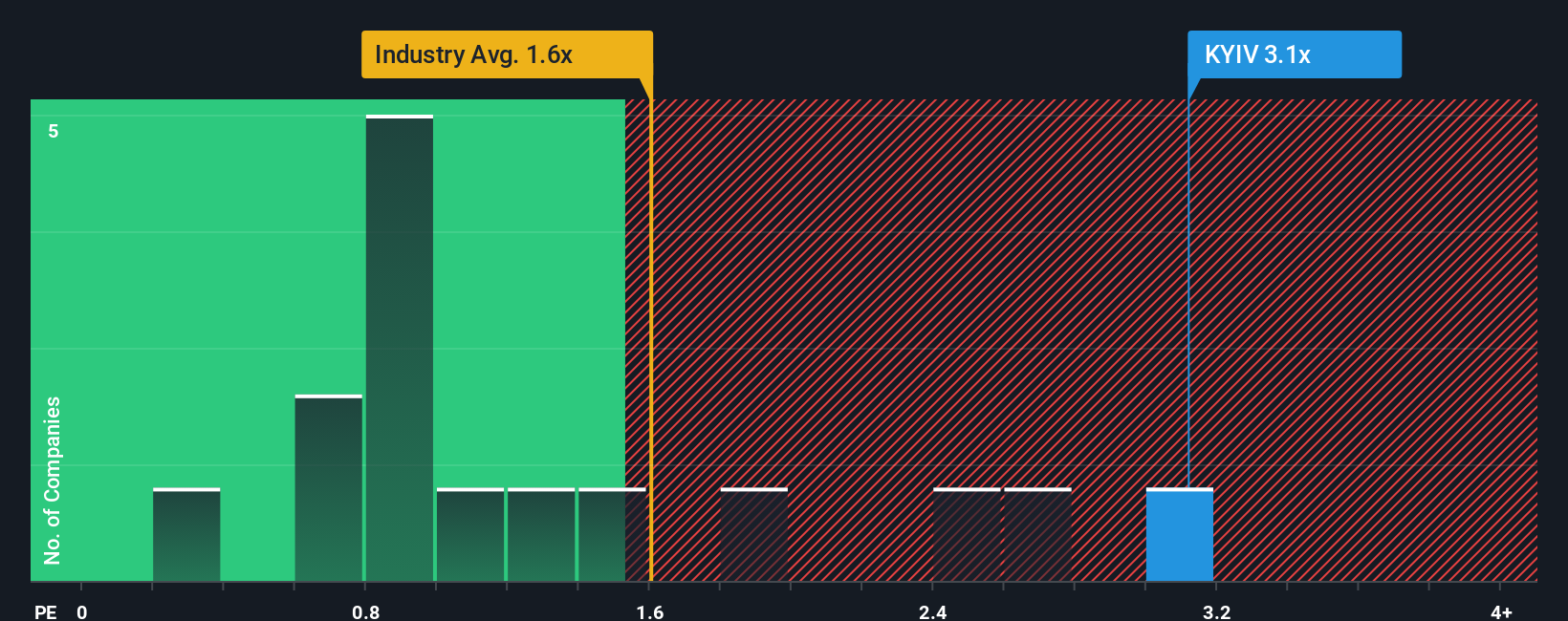Viewport: 1568px width, 621px height.
Task: Click the '0.8' axis label
Action: (366, 612)
